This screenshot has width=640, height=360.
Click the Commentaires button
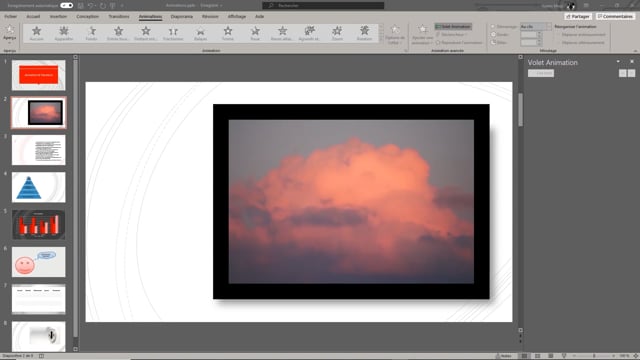pos(615,16)
